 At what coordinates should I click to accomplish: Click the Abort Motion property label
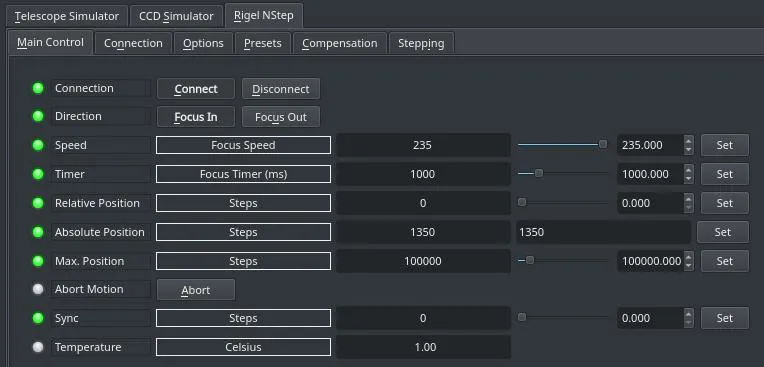coord(100,289)
